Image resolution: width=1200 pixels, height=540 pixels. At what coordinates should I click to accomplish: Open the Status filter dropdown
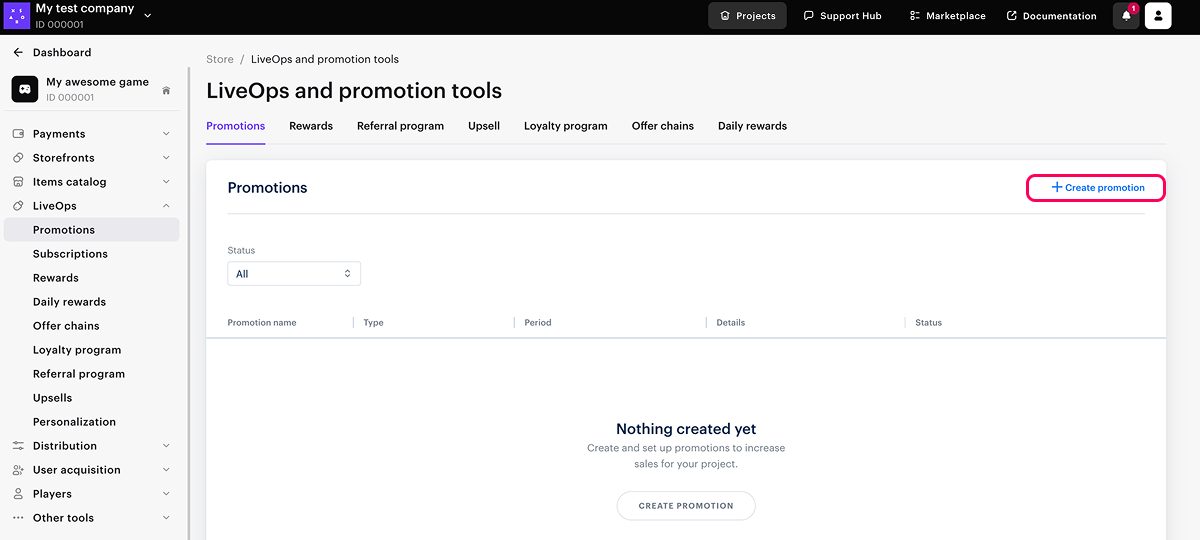(x=294, y=274)
